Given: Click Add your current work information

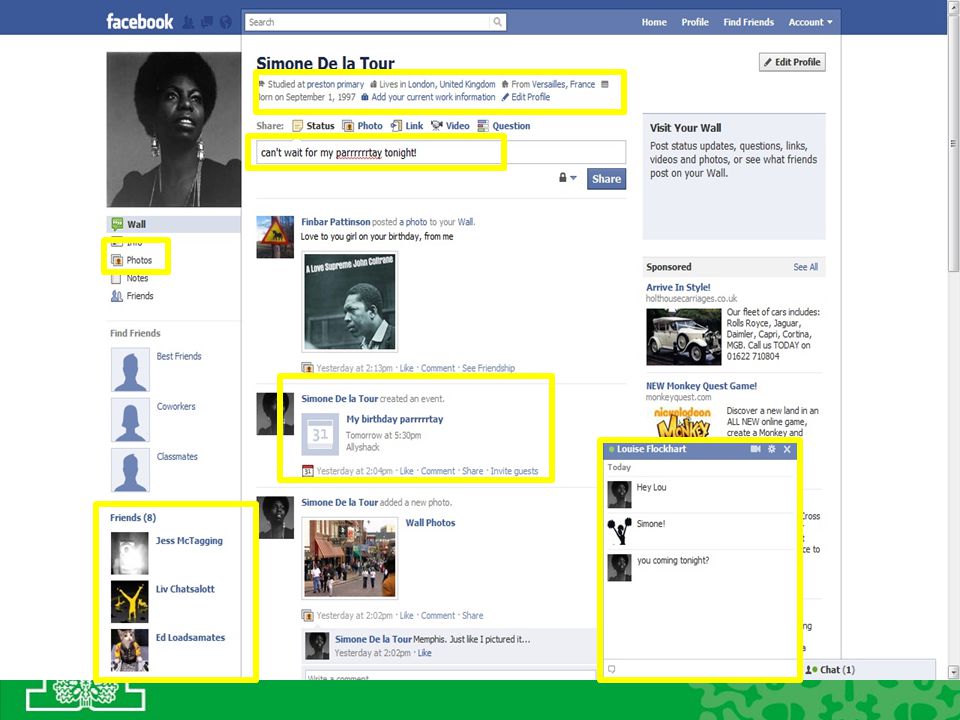Looking at the screenshot, I should (433, 97).
